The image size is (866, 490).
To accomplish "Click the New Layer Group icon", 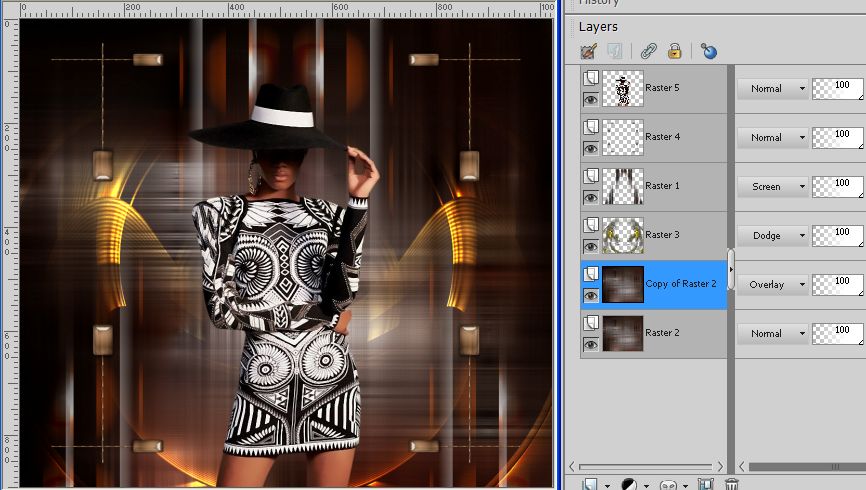I will (x=706, y=484).
